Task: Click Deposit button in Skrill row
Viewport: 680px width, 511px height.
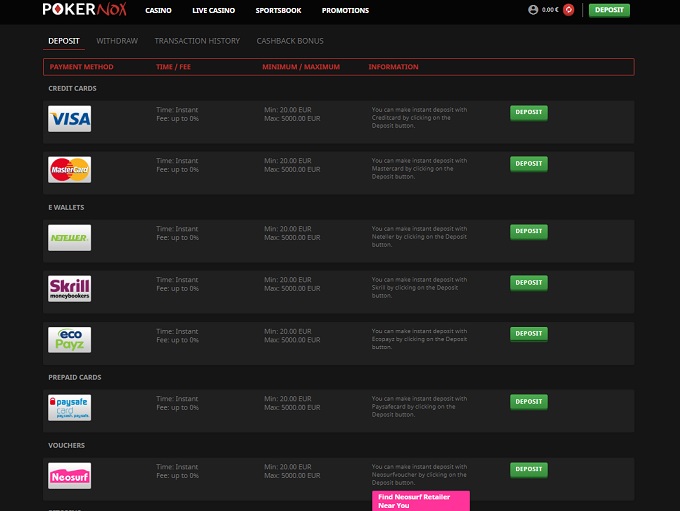Action: point(528,282)
